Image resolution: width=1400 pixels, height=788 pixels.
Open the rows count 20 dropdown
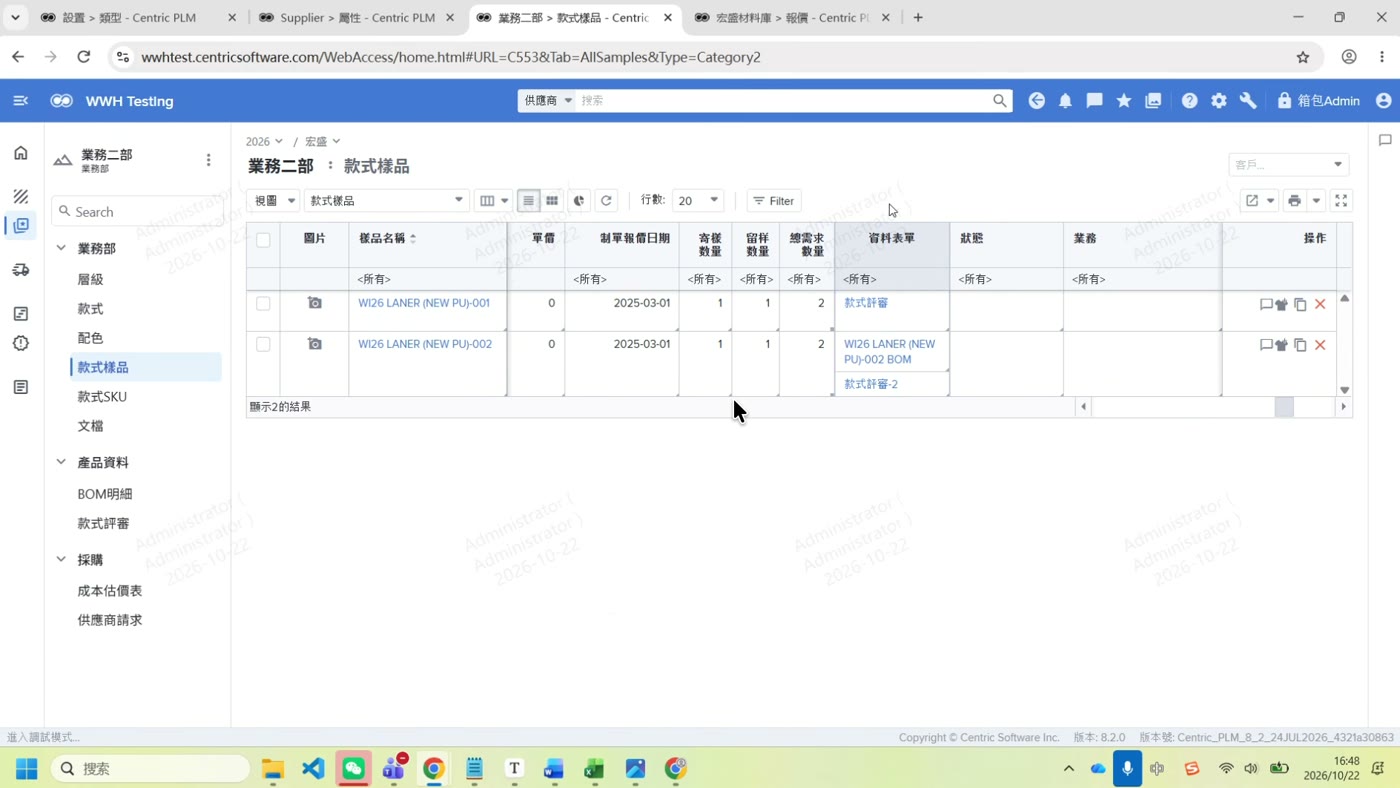(698, 201)
